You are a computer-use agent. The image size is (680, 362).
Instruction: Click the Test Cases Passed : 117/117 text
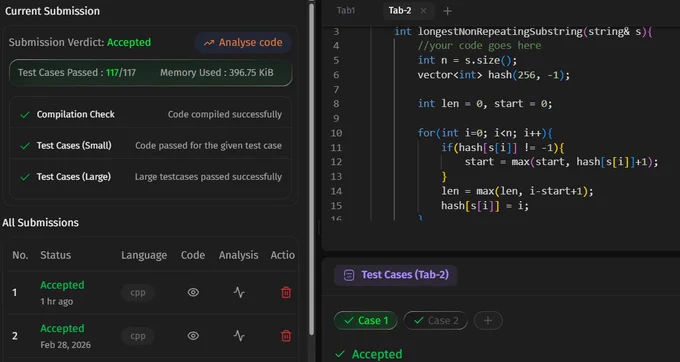[77, 73]
